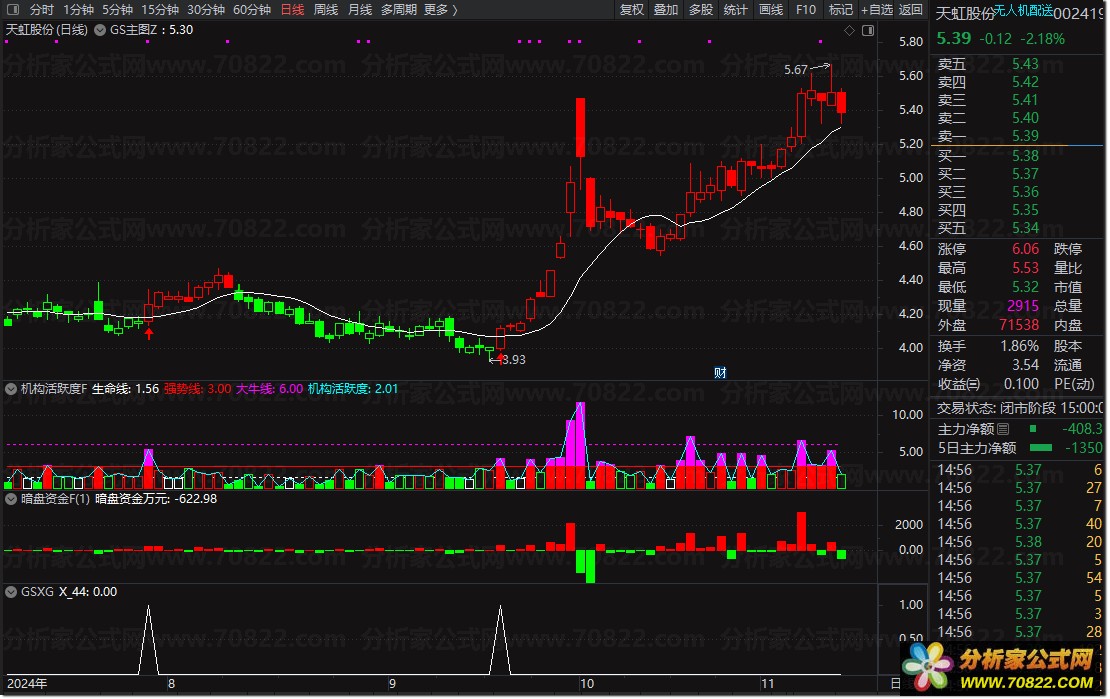This screenshot has height=699, width=1110.
Task: Toggle the sidebar panel icon before 分时
Action: (x=13, y=10)
